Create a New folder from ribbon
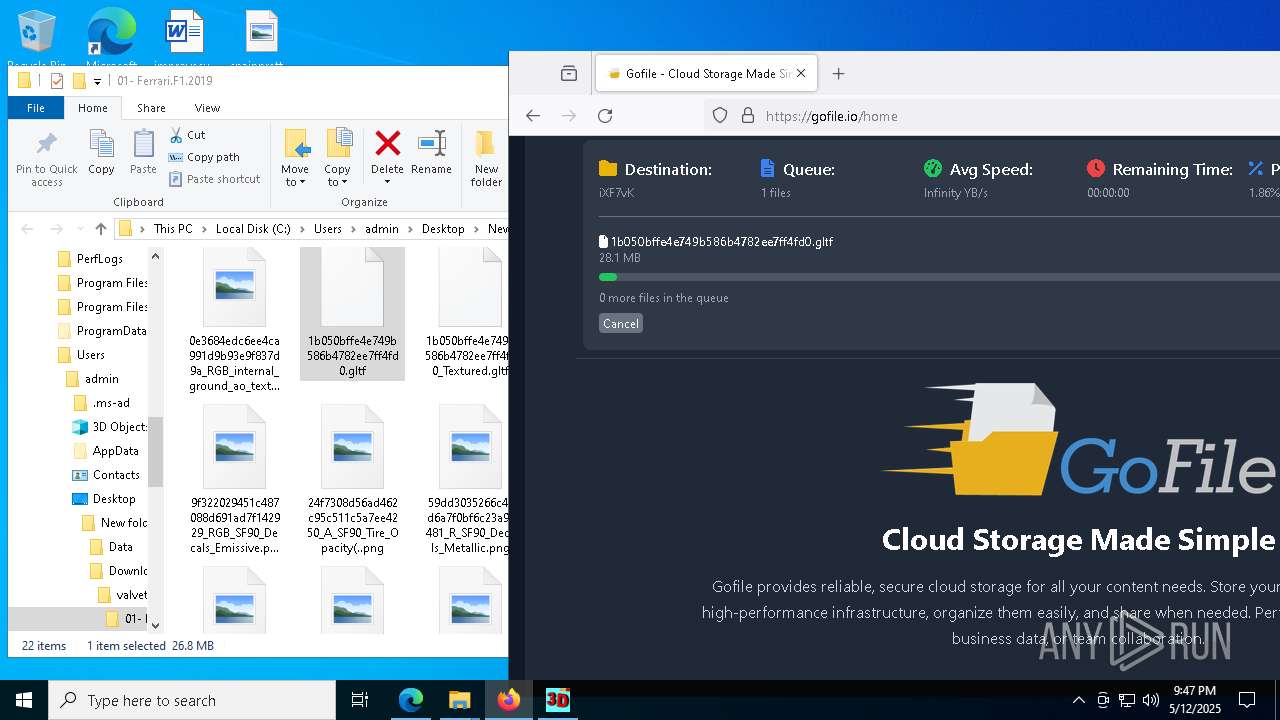 click(x=486, y=158)
